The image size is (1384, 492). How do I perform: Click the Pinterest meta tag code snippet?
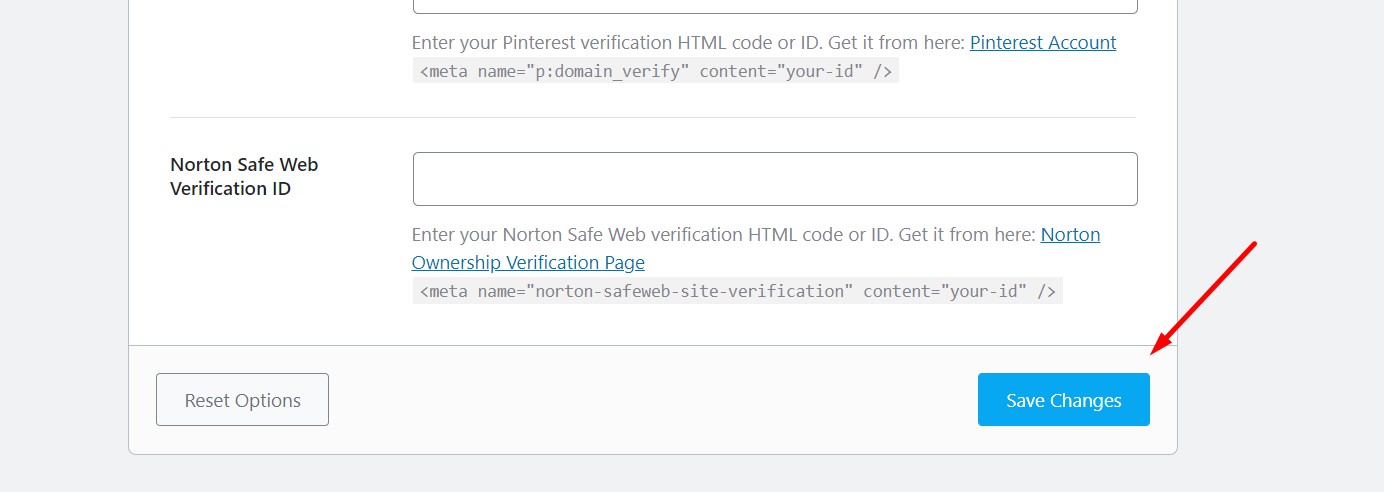(655, 71)
